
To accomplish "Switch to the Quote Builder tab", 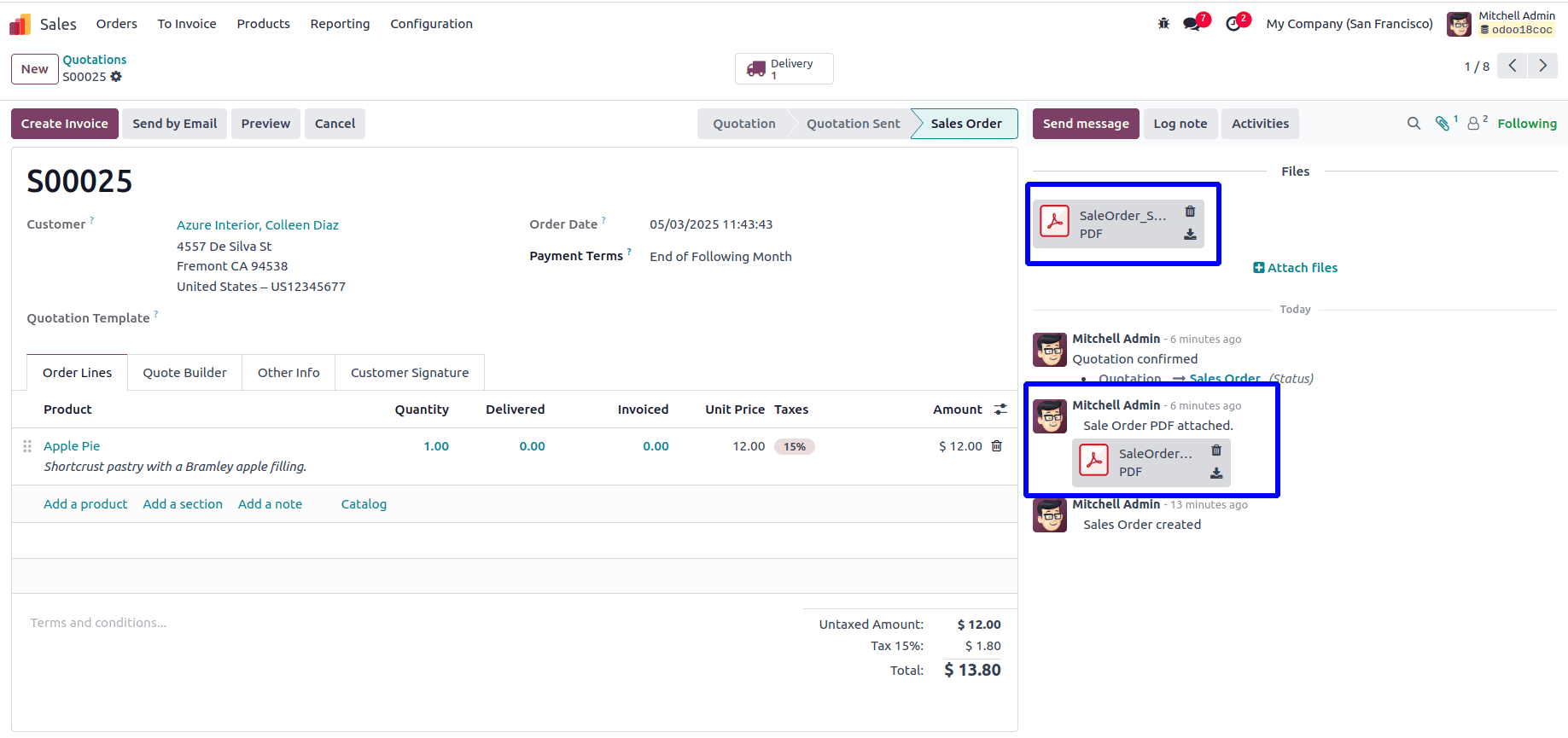I will coord(184,373).
